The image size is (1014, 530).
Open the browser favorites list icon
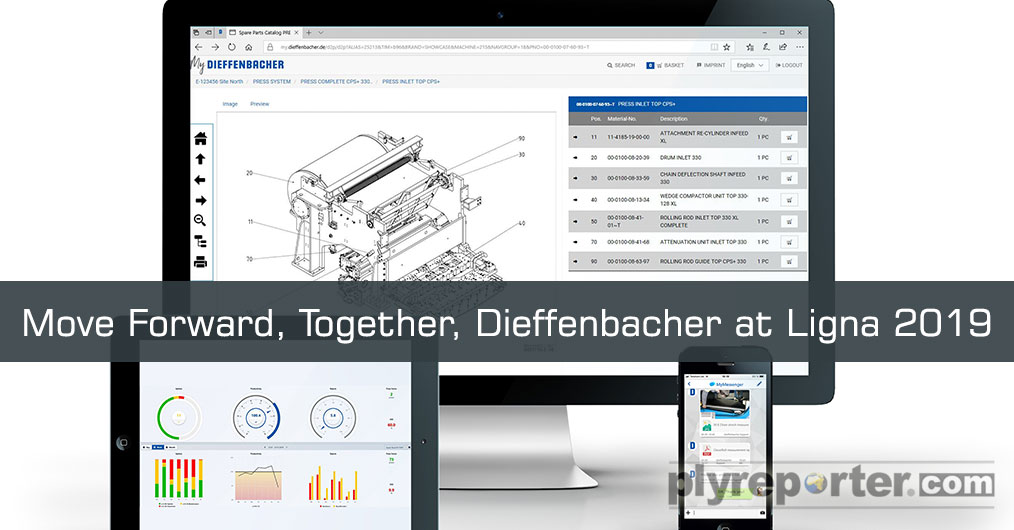750,47
